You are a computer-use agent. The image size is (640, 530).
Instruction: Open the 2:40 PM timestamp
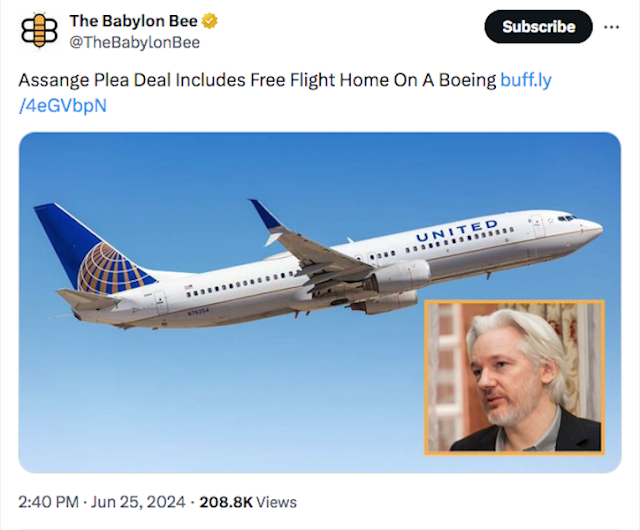point(48,502)
